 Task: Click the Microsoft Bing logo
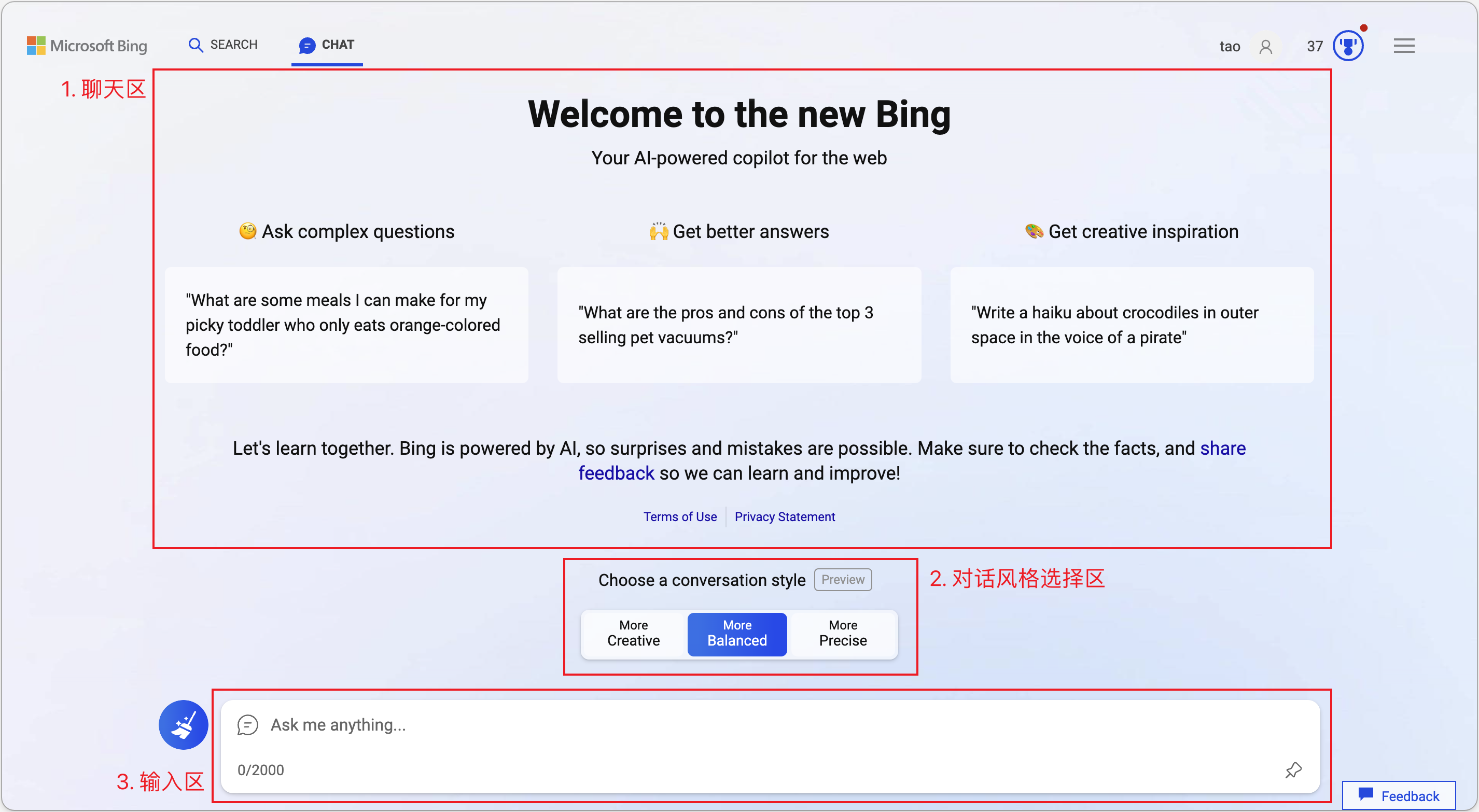click(x=87, y=45)
